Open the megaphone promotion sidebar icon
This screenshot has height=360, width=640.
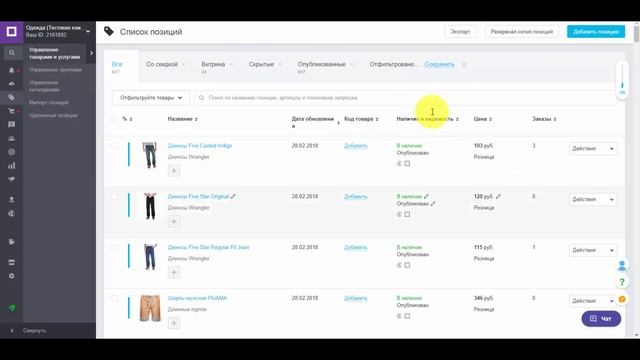tap(11, 179)
